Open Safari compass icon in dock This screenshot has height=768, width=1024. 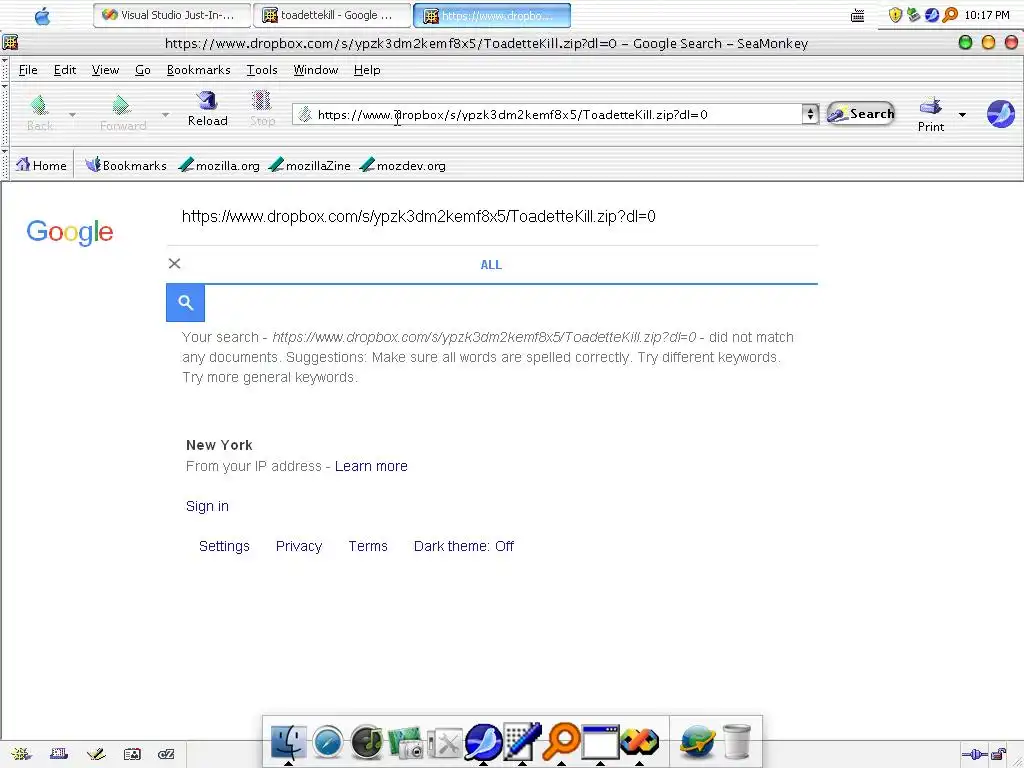(327, 743)
